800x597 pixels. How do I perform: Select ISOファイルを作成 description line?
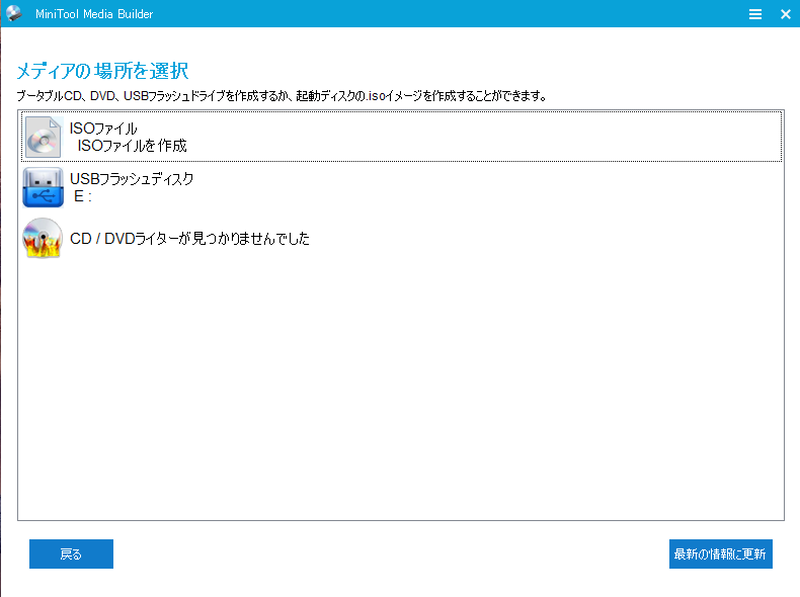[132, 146]
